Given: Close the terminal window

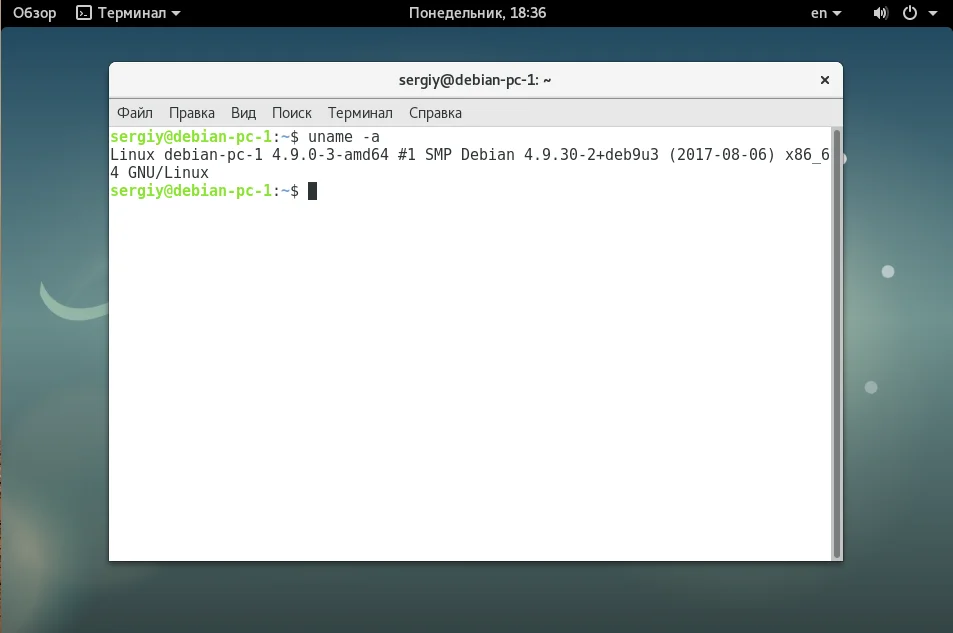Looking at the screenshot, I should (825, 80).
